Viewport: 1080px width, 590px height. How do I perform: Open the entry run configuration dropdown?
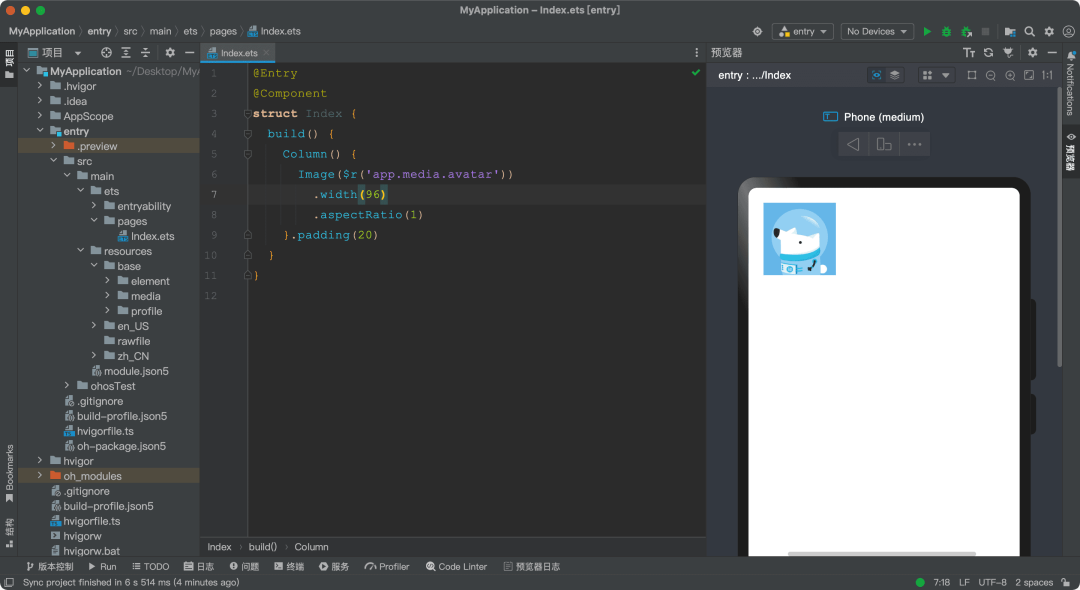(x=803, y=32)
